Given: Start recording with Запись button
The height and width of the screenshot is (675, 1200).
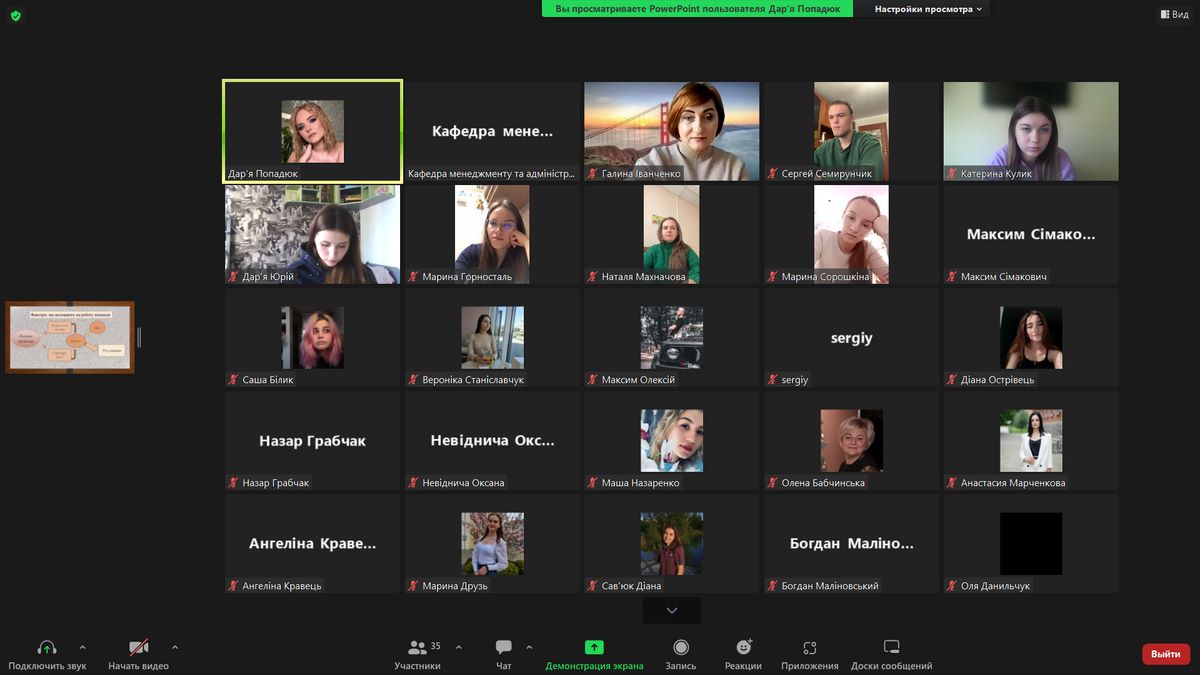Looking at the screenshot, I should click(x=681, y=654).
